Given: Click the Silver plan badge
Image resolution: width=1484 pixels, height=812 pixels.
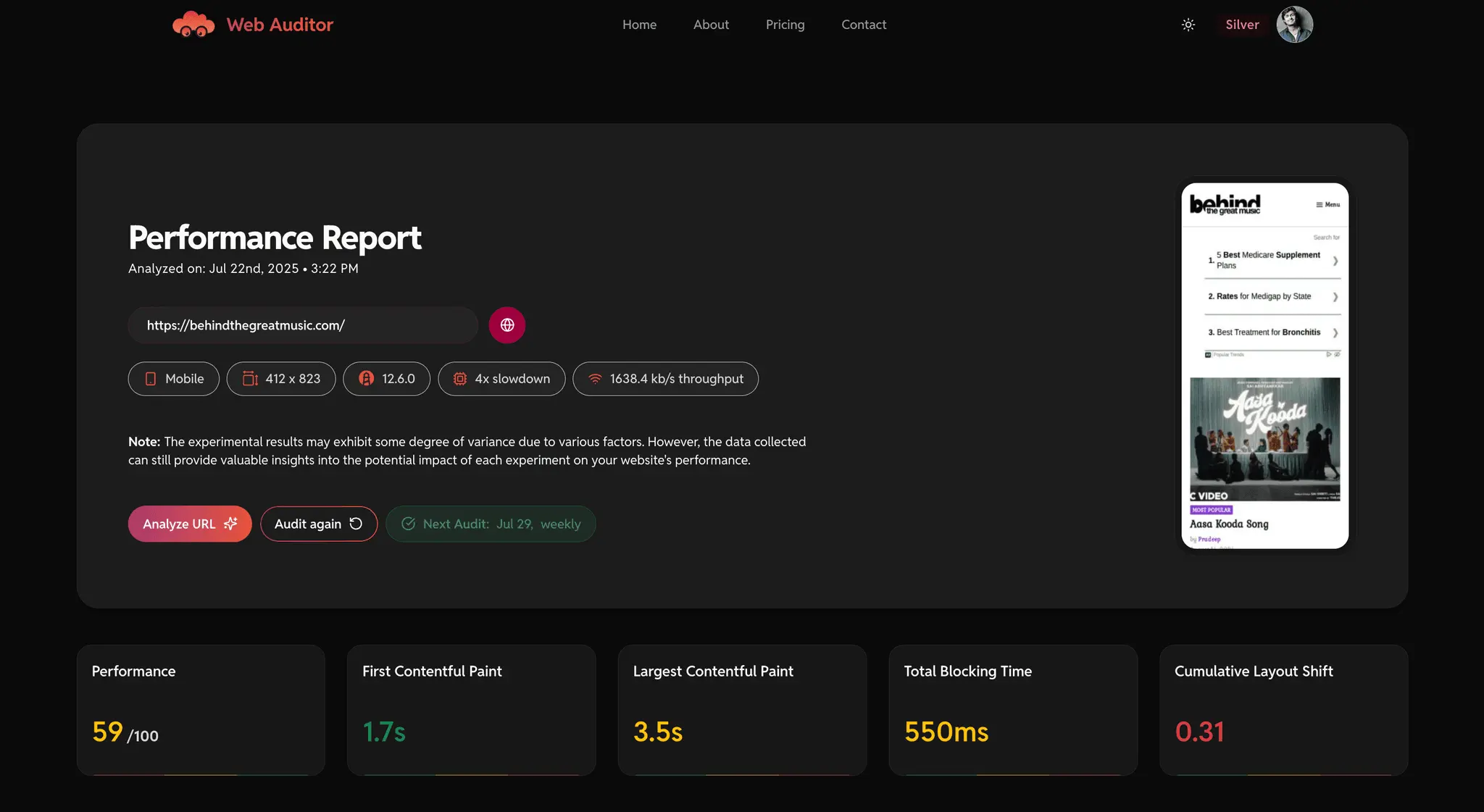Looking at the screenshot, I should point(1242,25).
